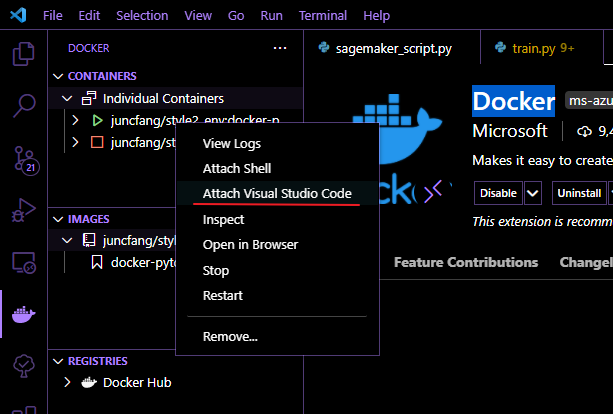Collapse the CONTAINERS section

[58, 76]
